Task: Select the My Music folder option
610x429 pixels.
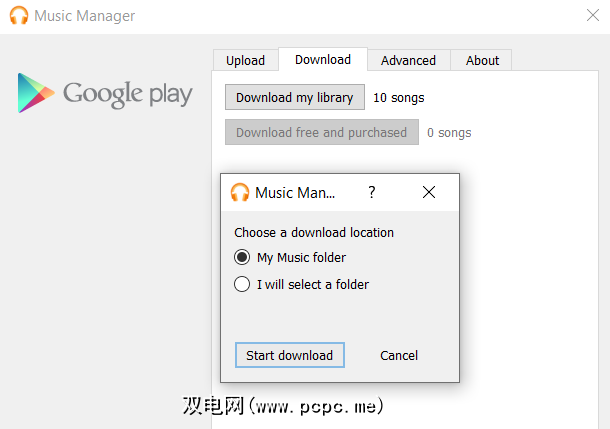Action: point(242,258)
